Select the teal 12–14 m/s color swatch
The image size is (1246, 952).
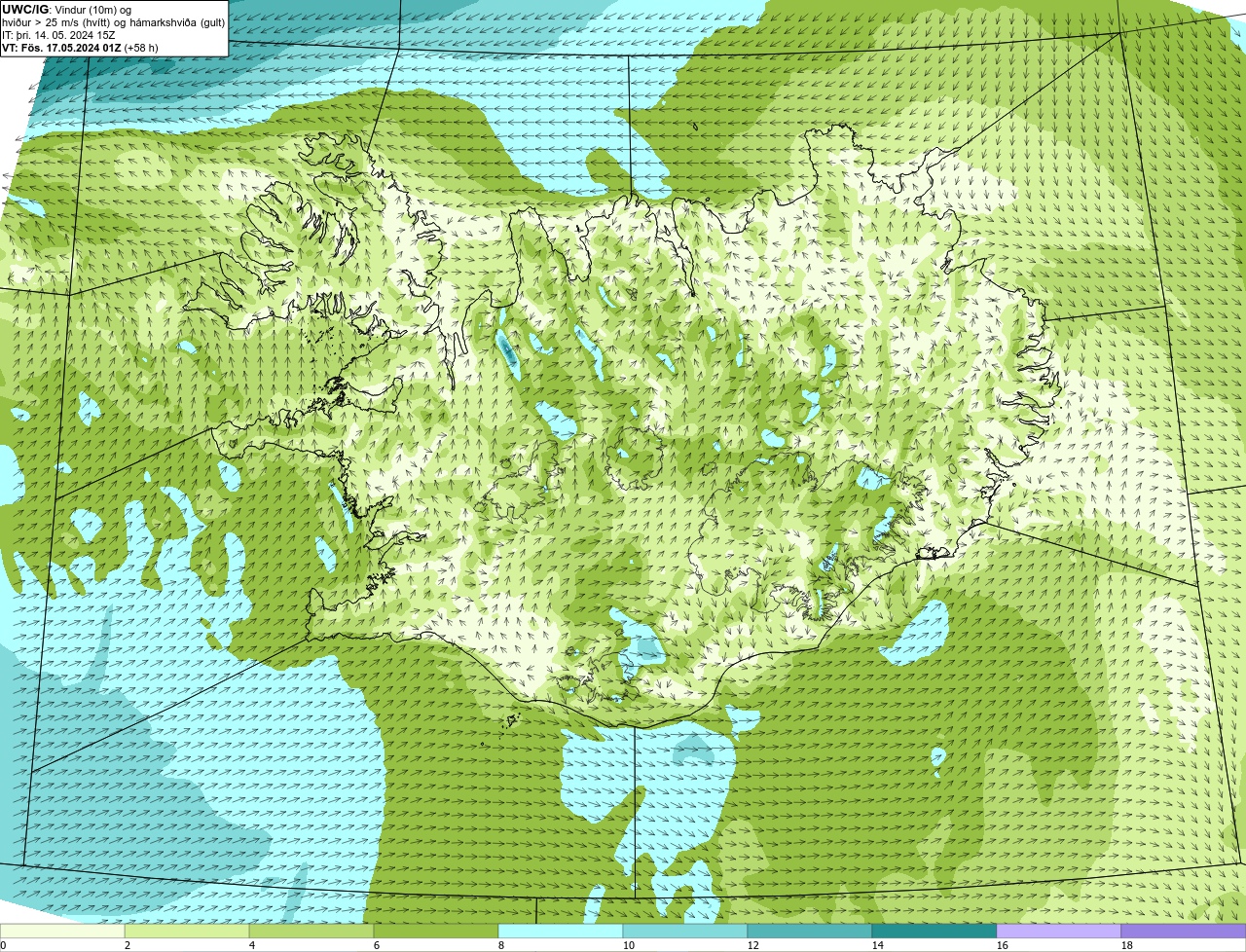(810, 932)
